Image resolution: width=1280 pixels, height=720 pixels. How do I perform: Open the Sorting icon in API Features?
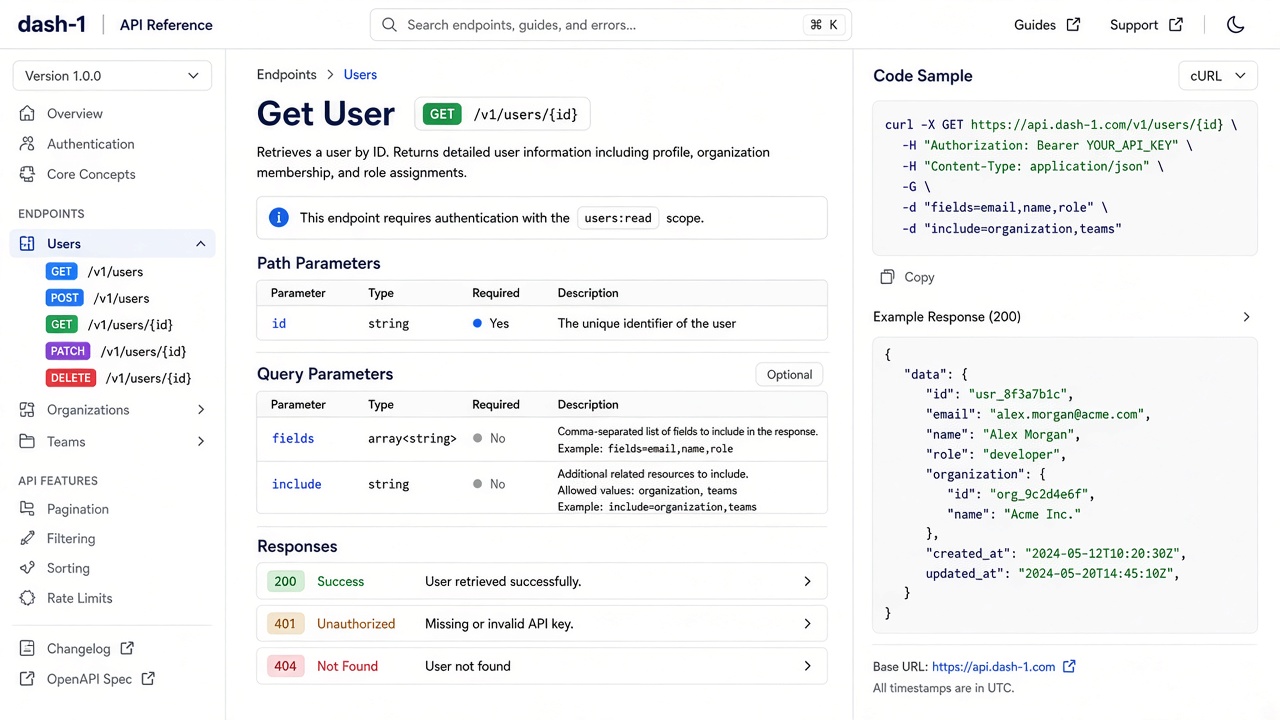coord(27,568)
